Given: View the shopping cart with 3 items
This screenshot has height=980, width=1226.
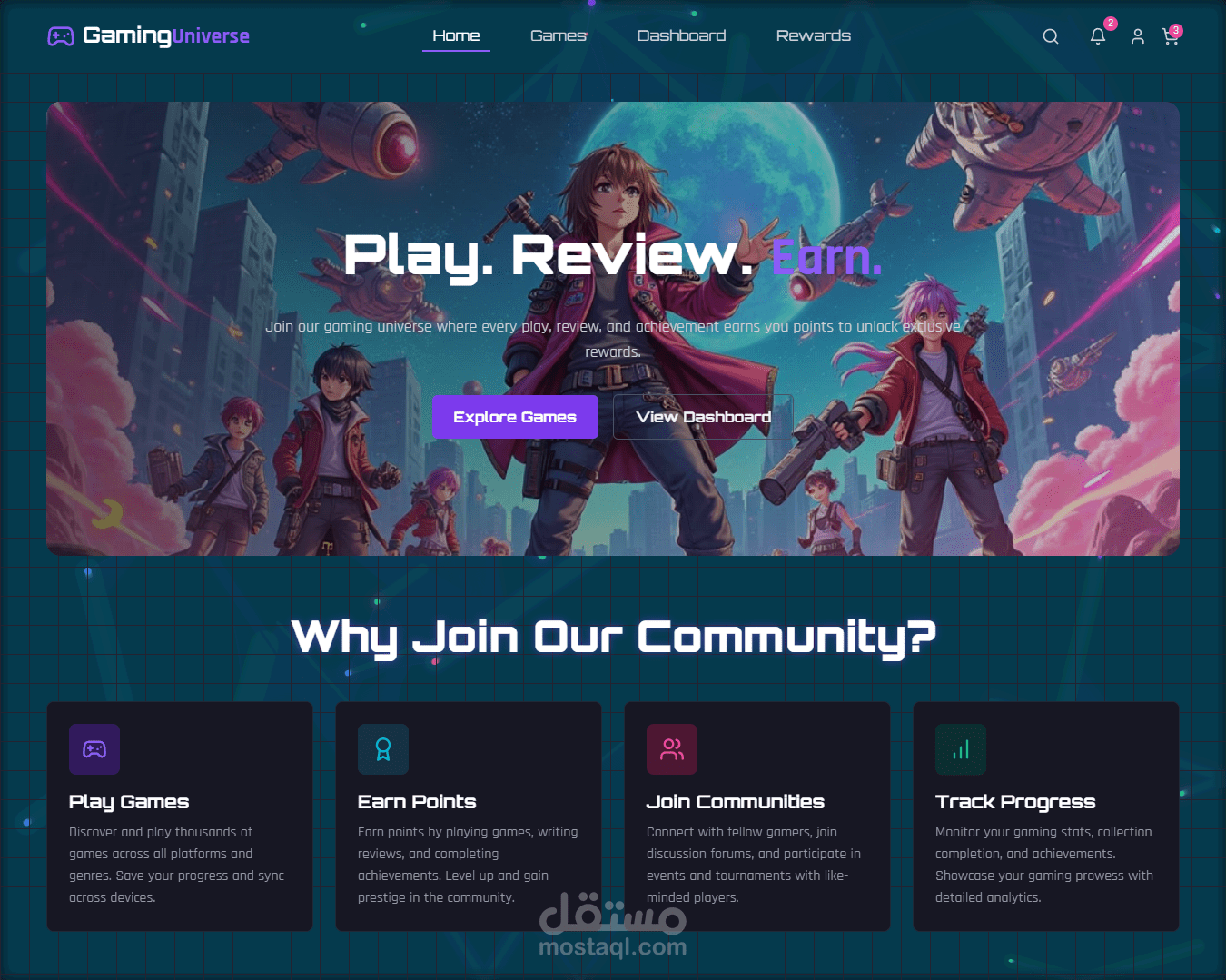Looking at the screenshot, I should (1171, 36).
